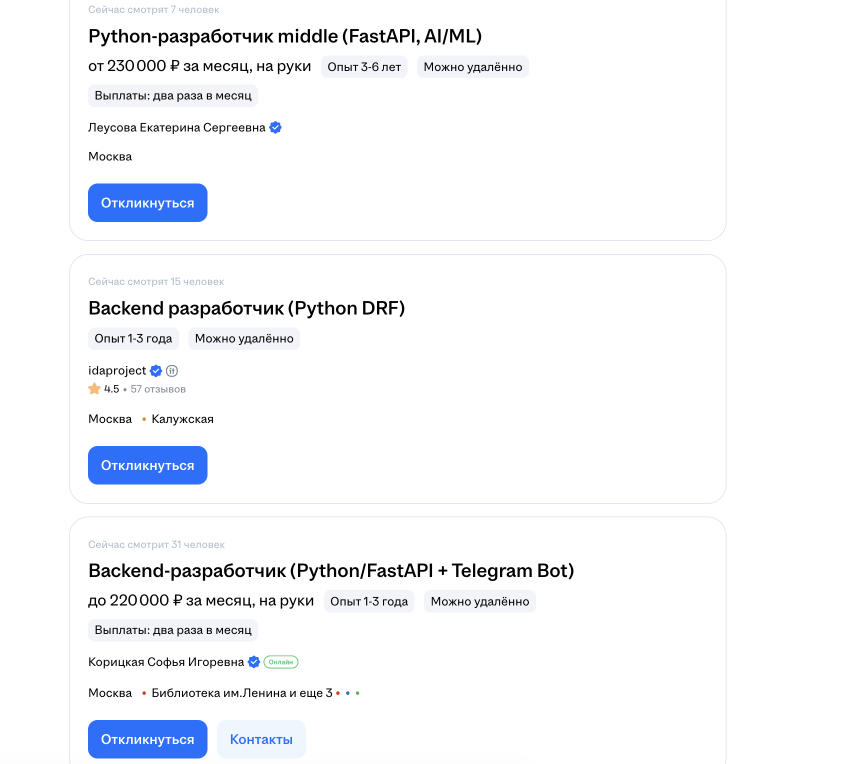Open the 57 отзывов reviews link
The height and width of the screenshot is (764, 843).
tap(158, 388)
